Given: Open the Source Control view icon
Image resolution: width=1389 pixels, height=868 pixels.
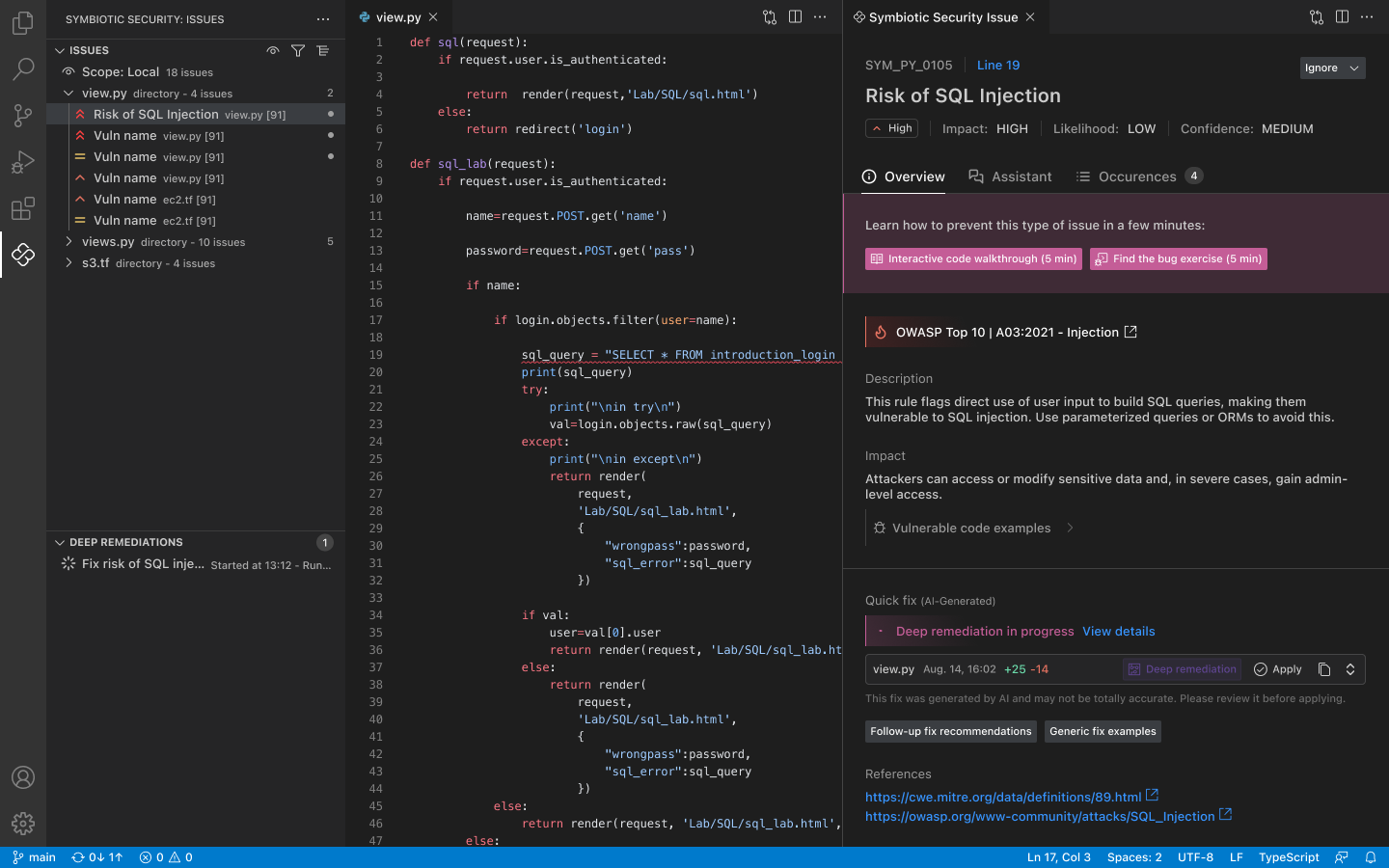Looking at the screenshot, I should [x=23, y=116].
